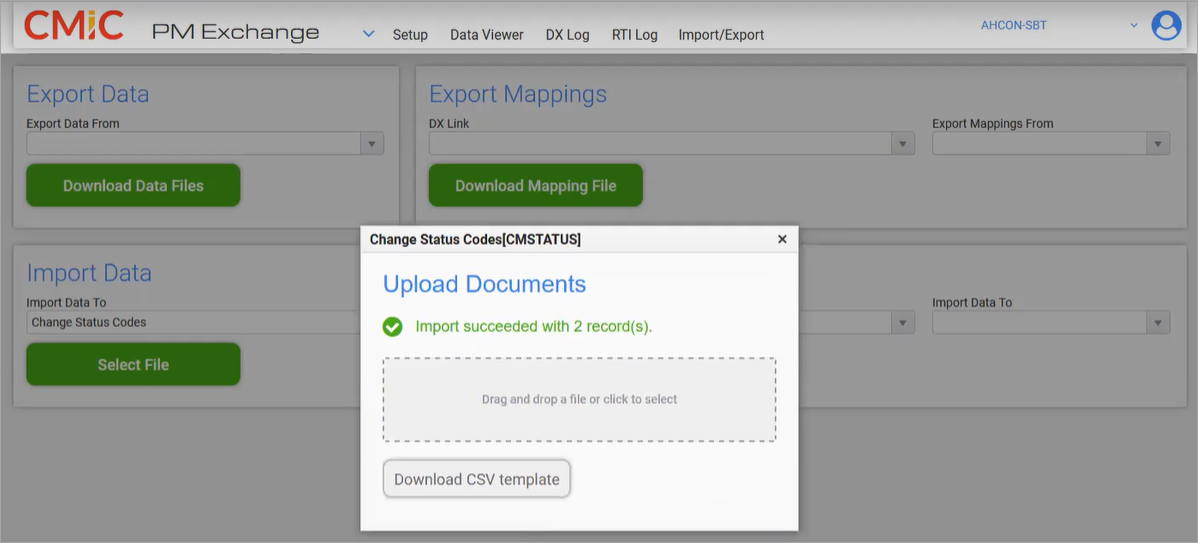Click the CMiC logo

[x=74, y=26]
